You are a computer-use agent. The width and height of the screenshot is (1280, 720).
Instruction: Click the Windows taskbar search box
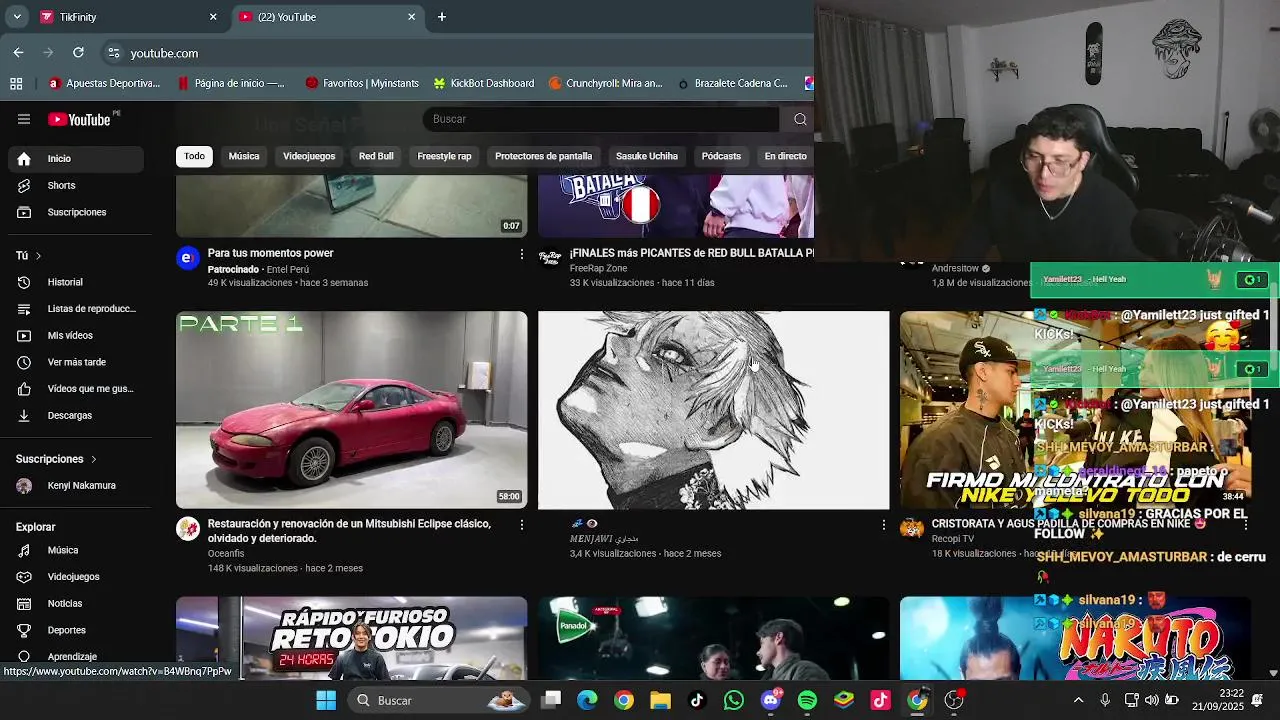pyautogui.click(x=439, y=700)
